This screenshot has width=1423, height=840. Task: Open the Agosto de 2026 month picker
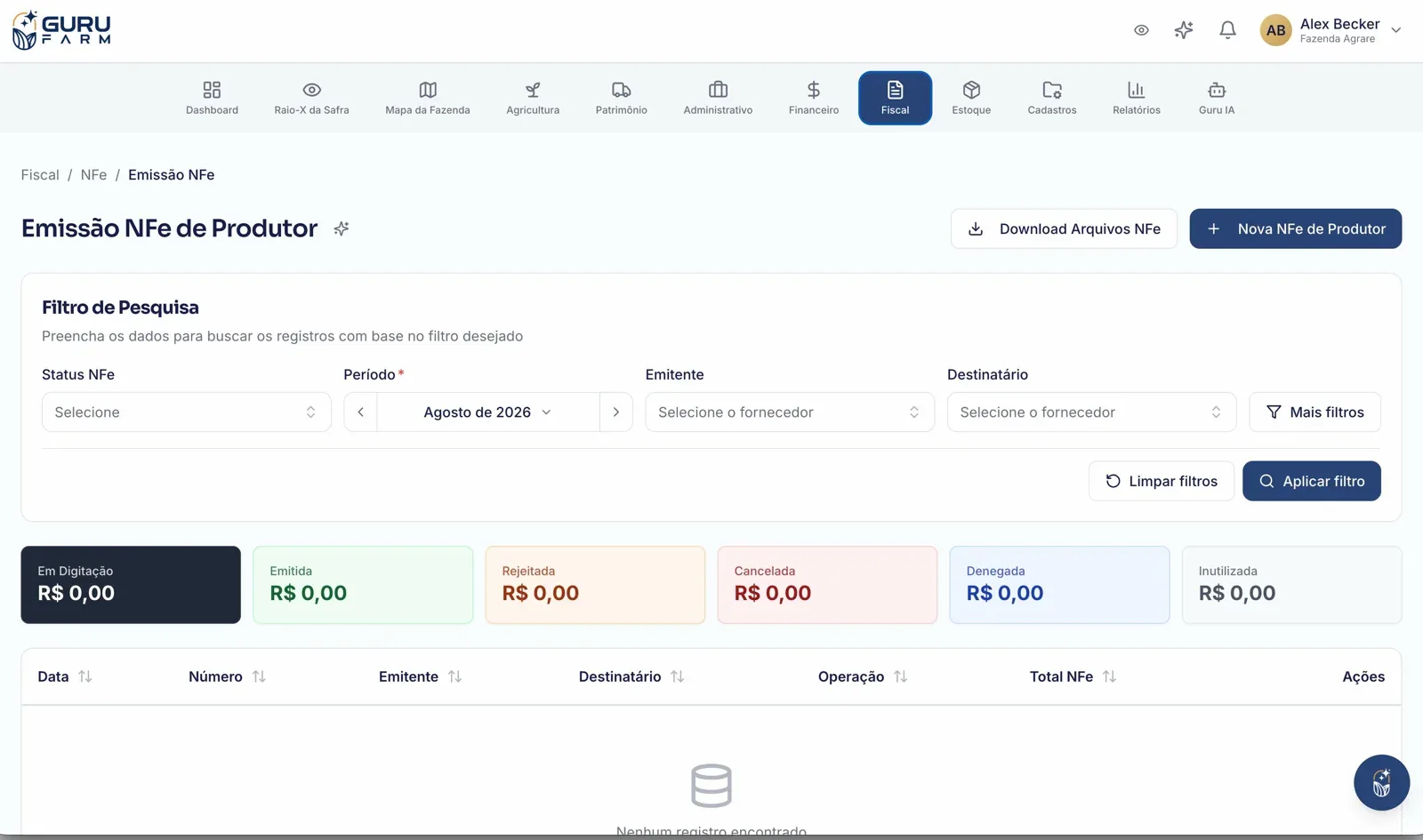tap(487, 412)
